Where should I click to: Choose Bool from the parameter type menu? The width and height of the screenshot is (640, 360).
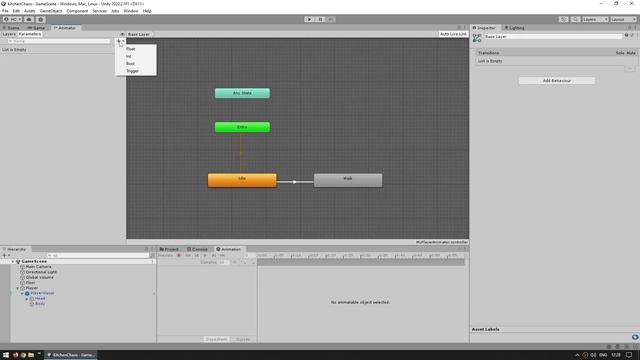coord(136,64)
